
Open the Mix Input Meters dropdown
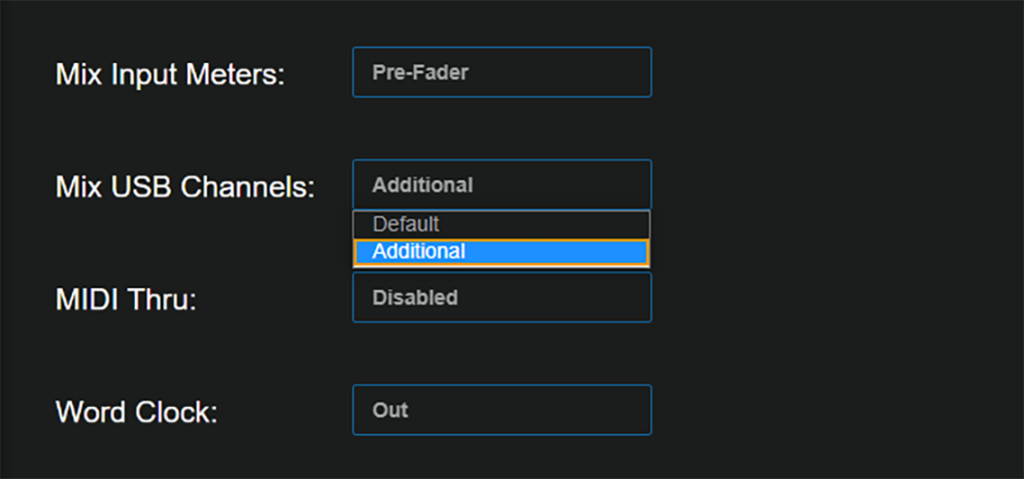501,72
